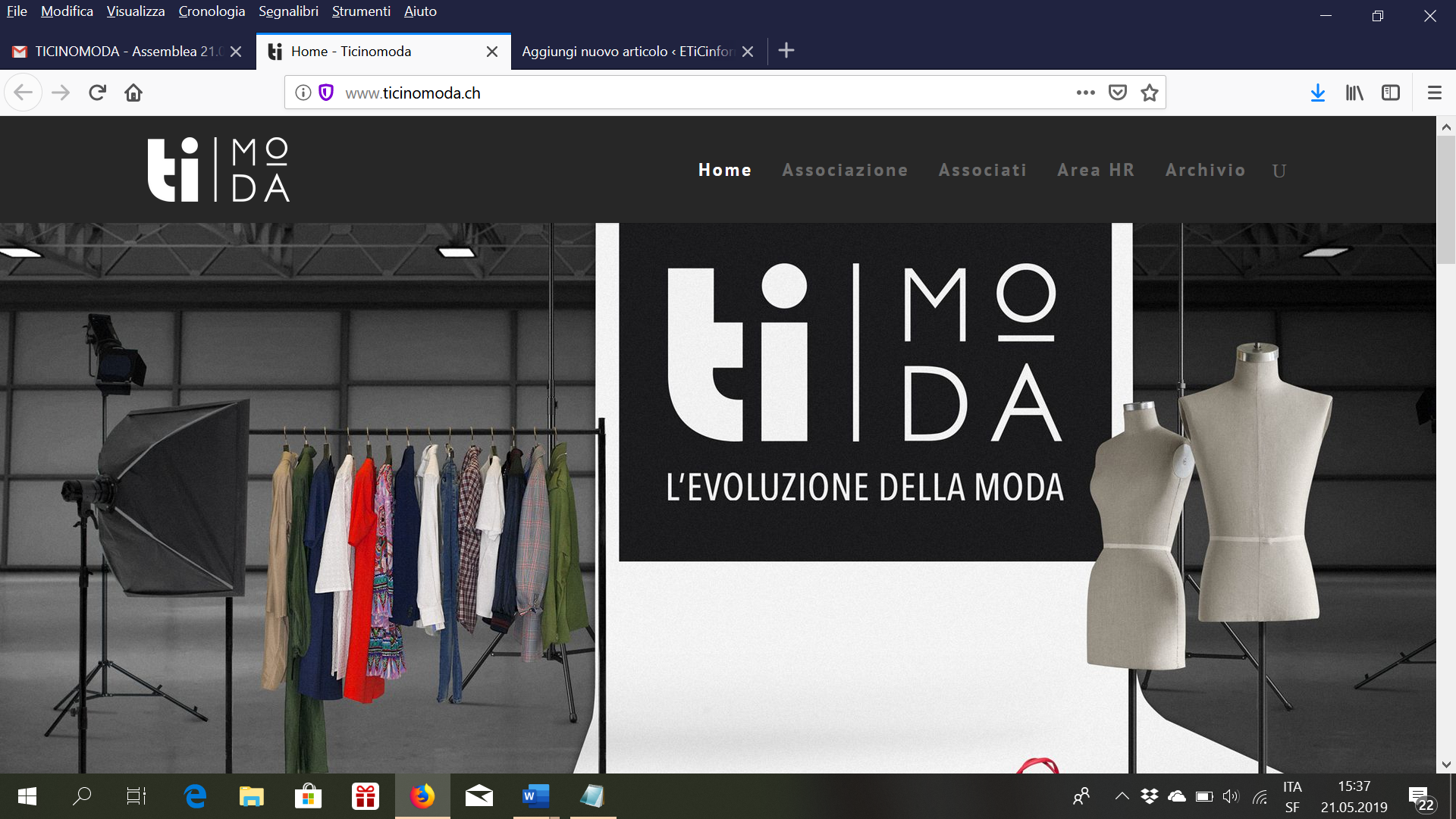Image resolution: width=1456 pixels, height=819 pixels.
Task: Open the People icon in system tray
Action: (1081, 796)
